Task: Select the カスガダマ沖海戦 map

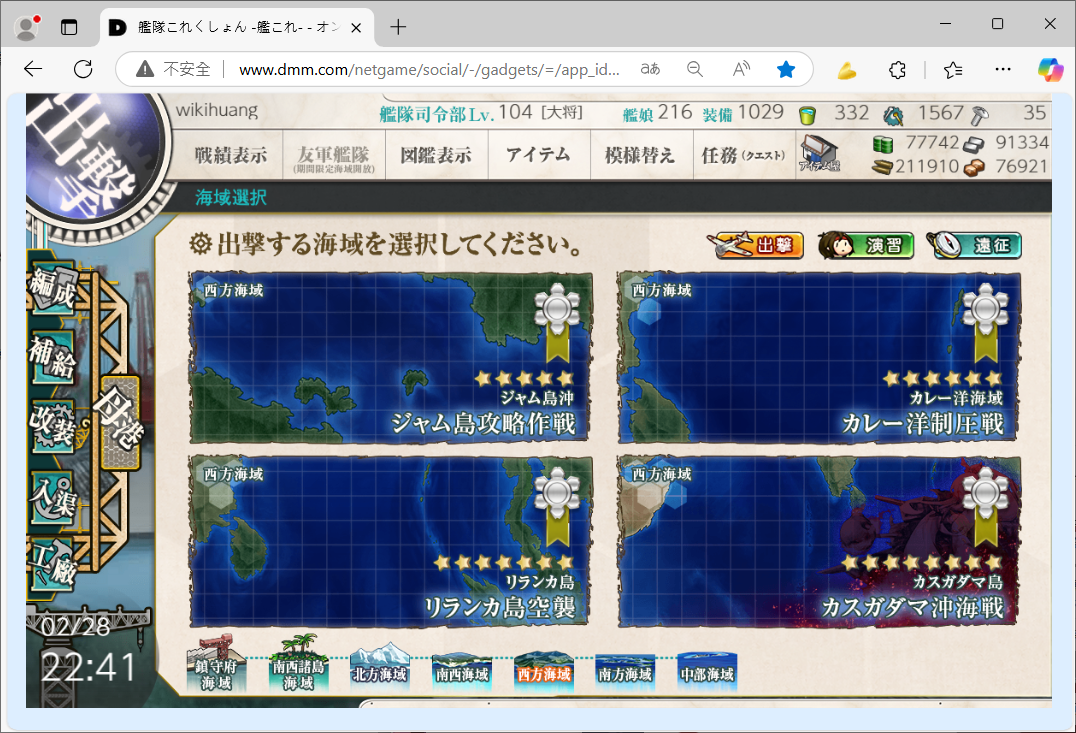Action: [x=819, y=541]
